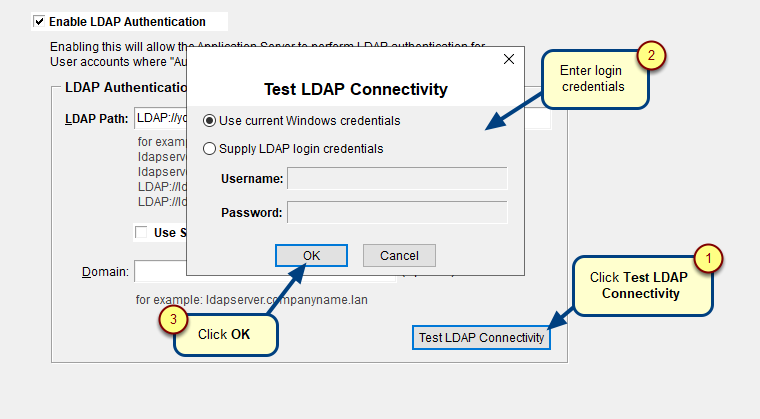The width and height of the screenshot is (760, 419).
Task: Uncheck Enable LDAP Authentication checkbox
Action: click(x=39, y=22)
